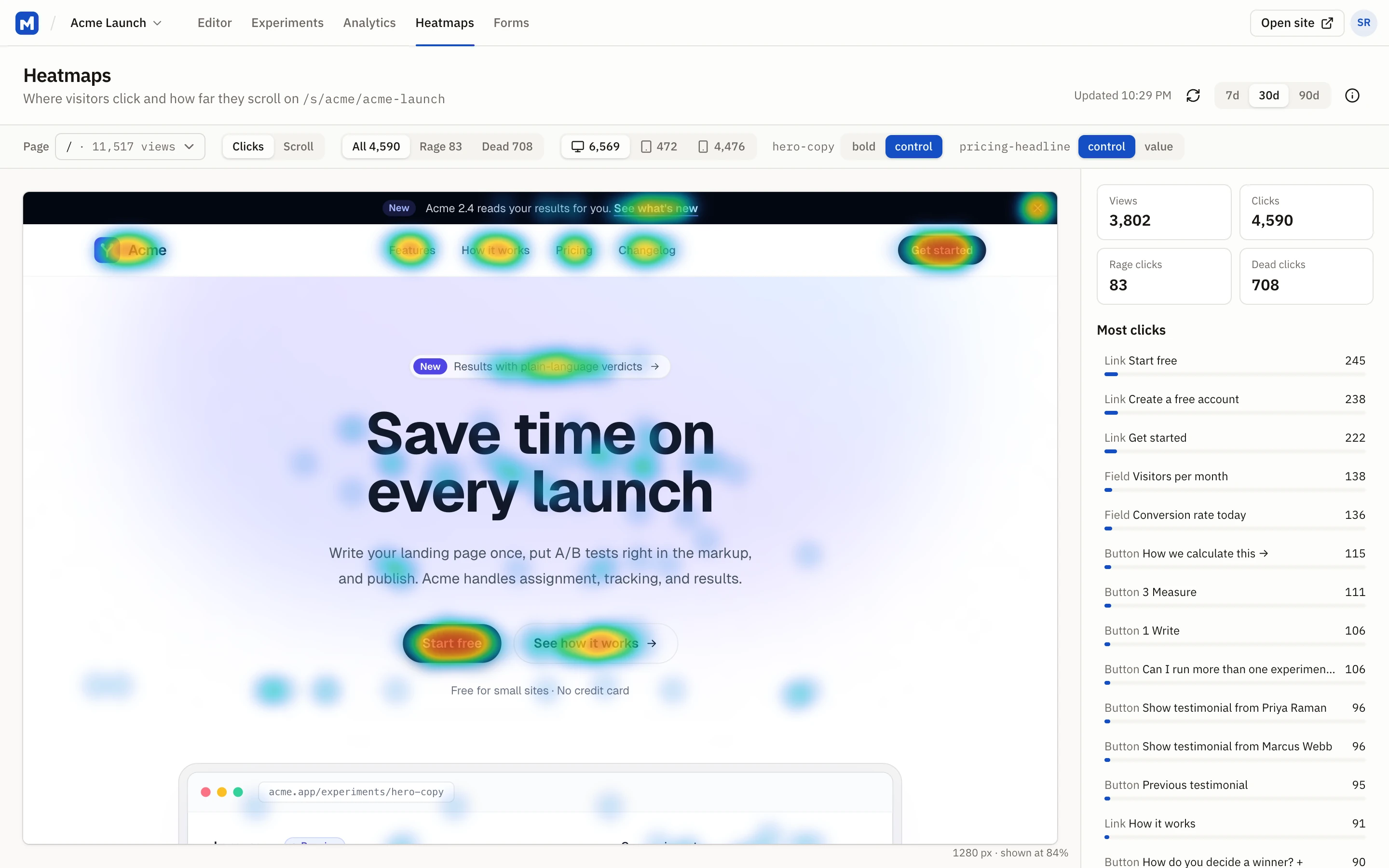The width and height of the screenshot is (1389, 868).
Task: Open the Forms tab
Action: coord(511,23)
